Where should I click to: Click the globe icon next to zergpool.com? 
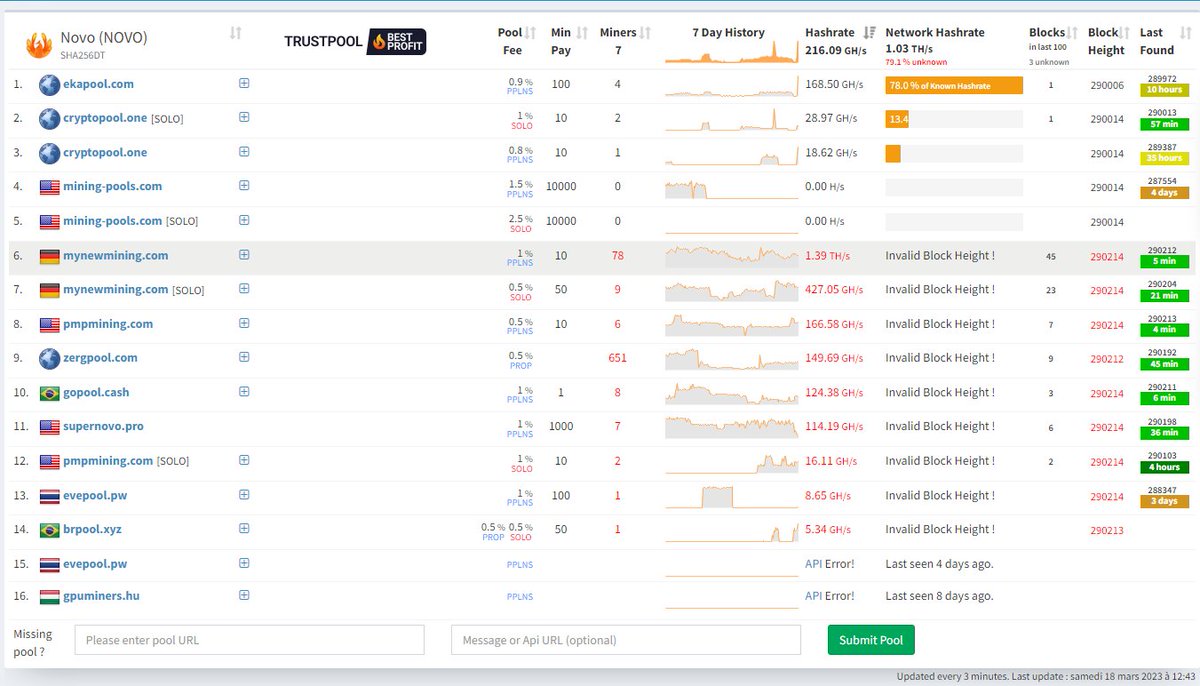(x=49, y=358)
